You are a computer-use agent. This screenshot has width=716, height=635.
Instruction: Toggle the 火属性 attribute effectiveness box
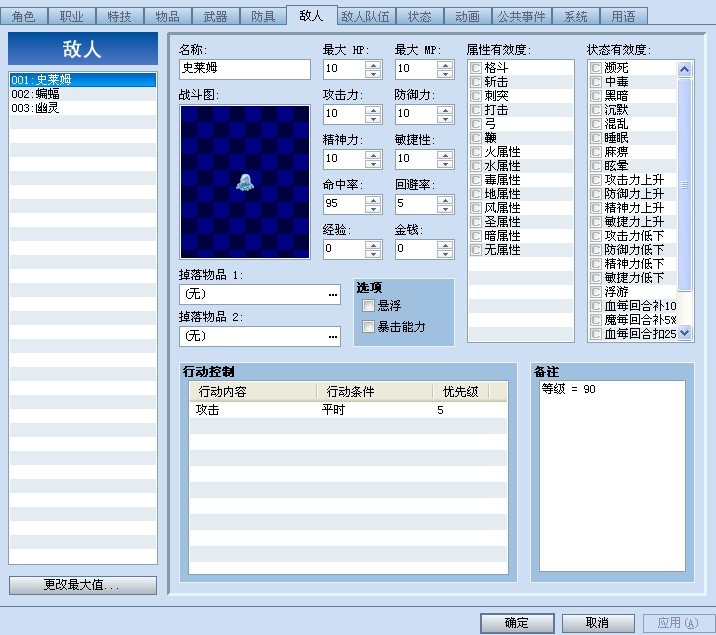pos(476,152)
